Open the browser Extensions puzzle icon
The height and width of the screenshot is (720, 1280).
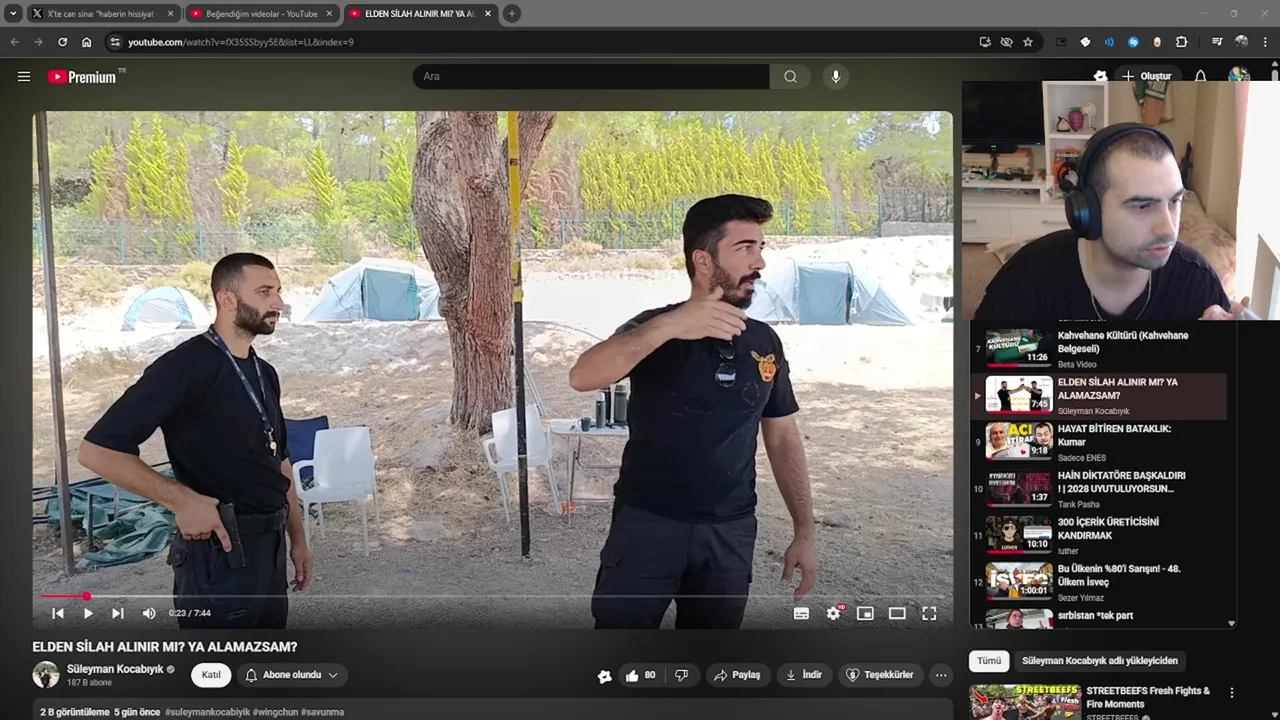pos(1181,42)
